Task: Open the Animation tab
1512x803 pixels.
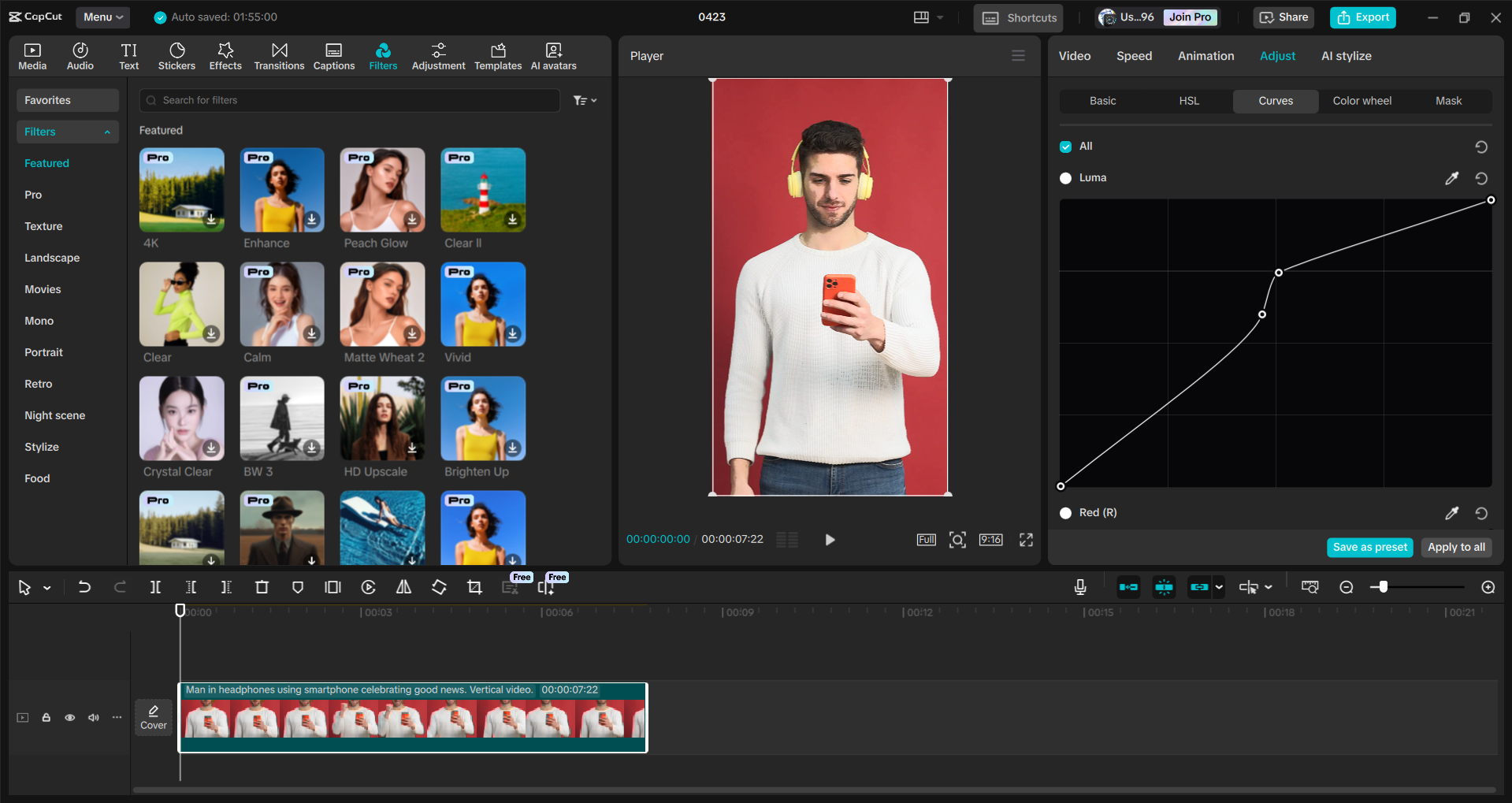Action: [x=1206, y=55]
